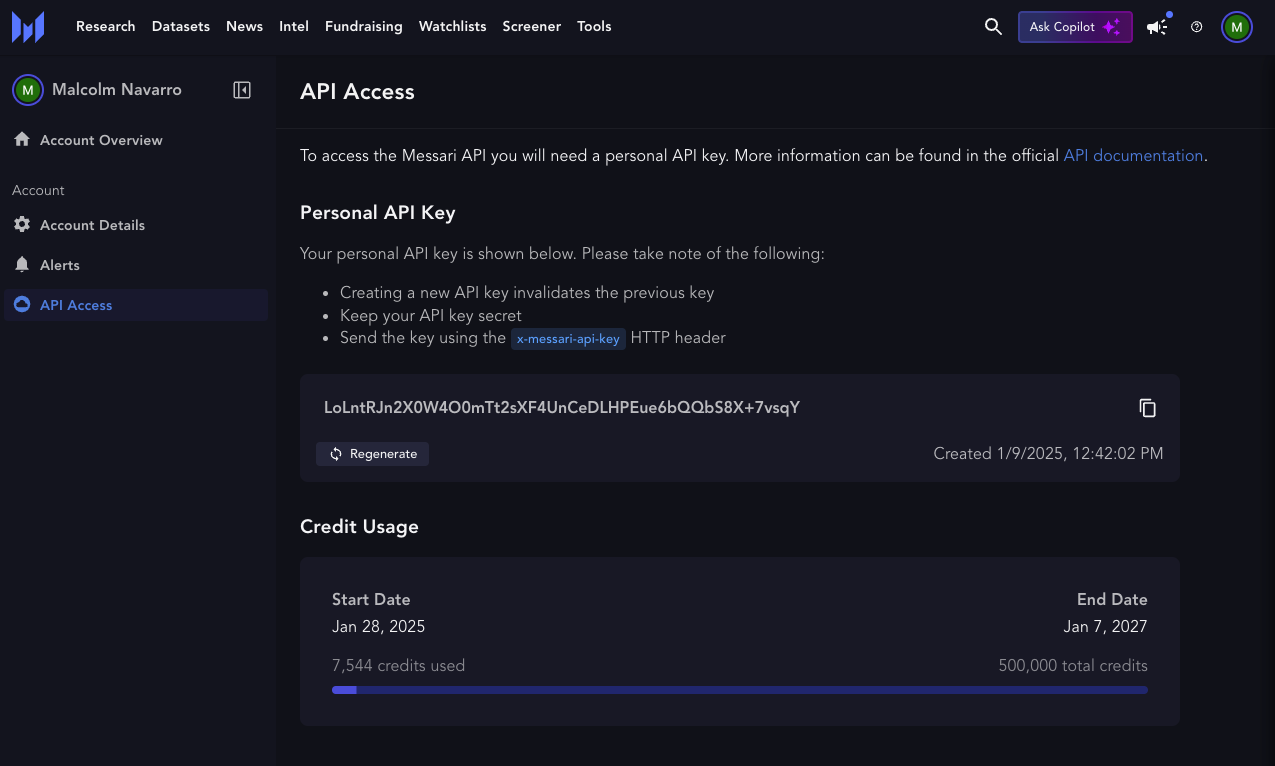This screenshot has width=1275, height=766.
Task: Click the Messari logo icon
Action: click(28, 27)
